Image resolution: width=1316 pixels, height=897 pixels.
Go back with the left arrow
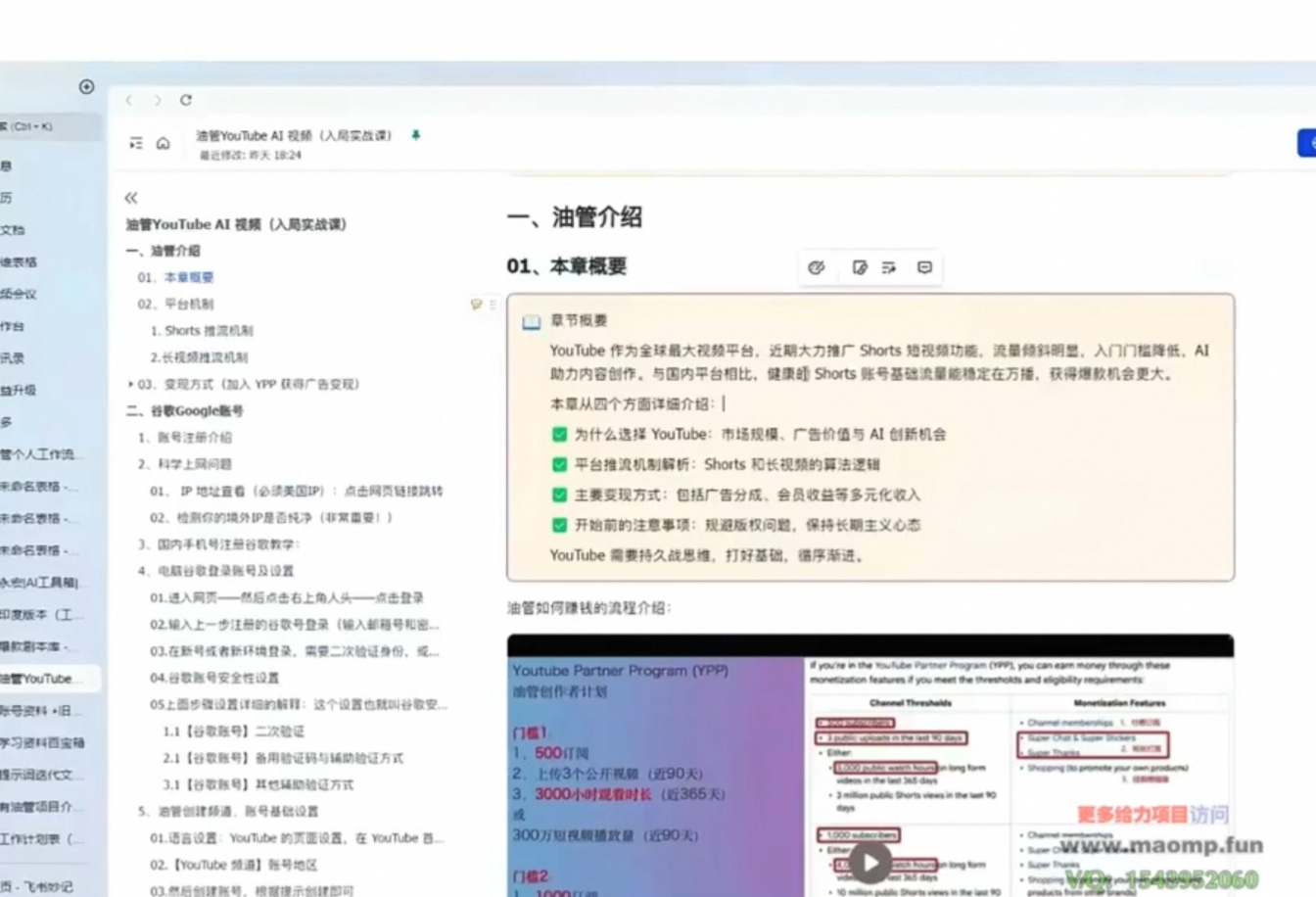129,100
